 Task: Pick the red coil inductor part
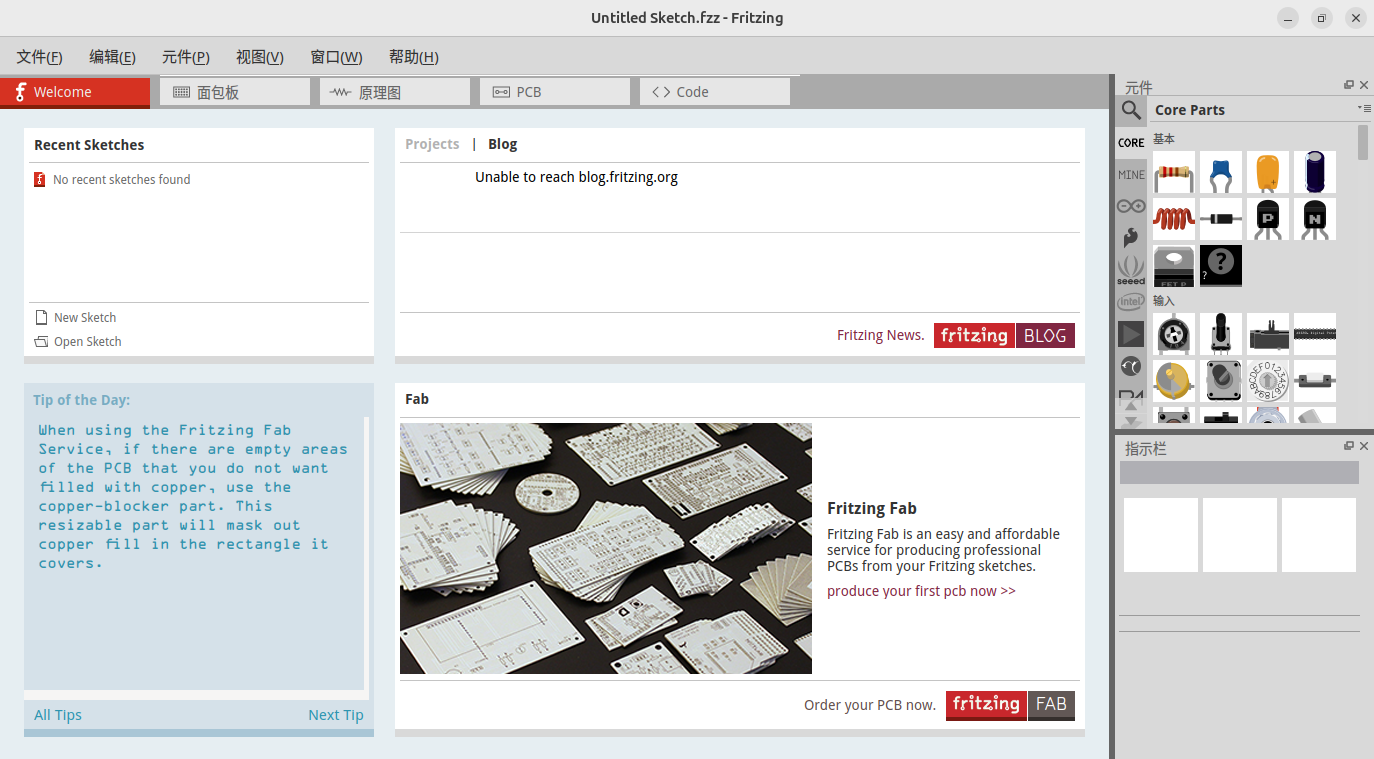1174,219
